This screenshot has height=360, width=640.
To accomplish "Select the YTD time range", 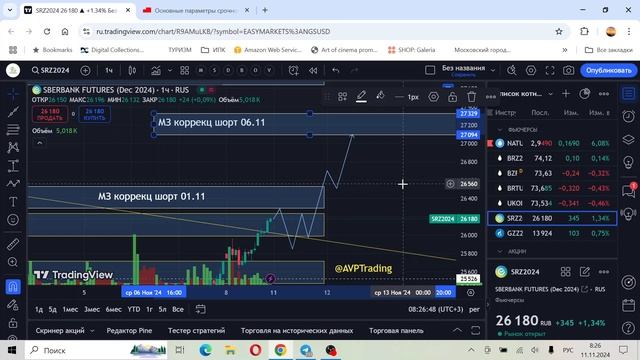I will 133,309.
